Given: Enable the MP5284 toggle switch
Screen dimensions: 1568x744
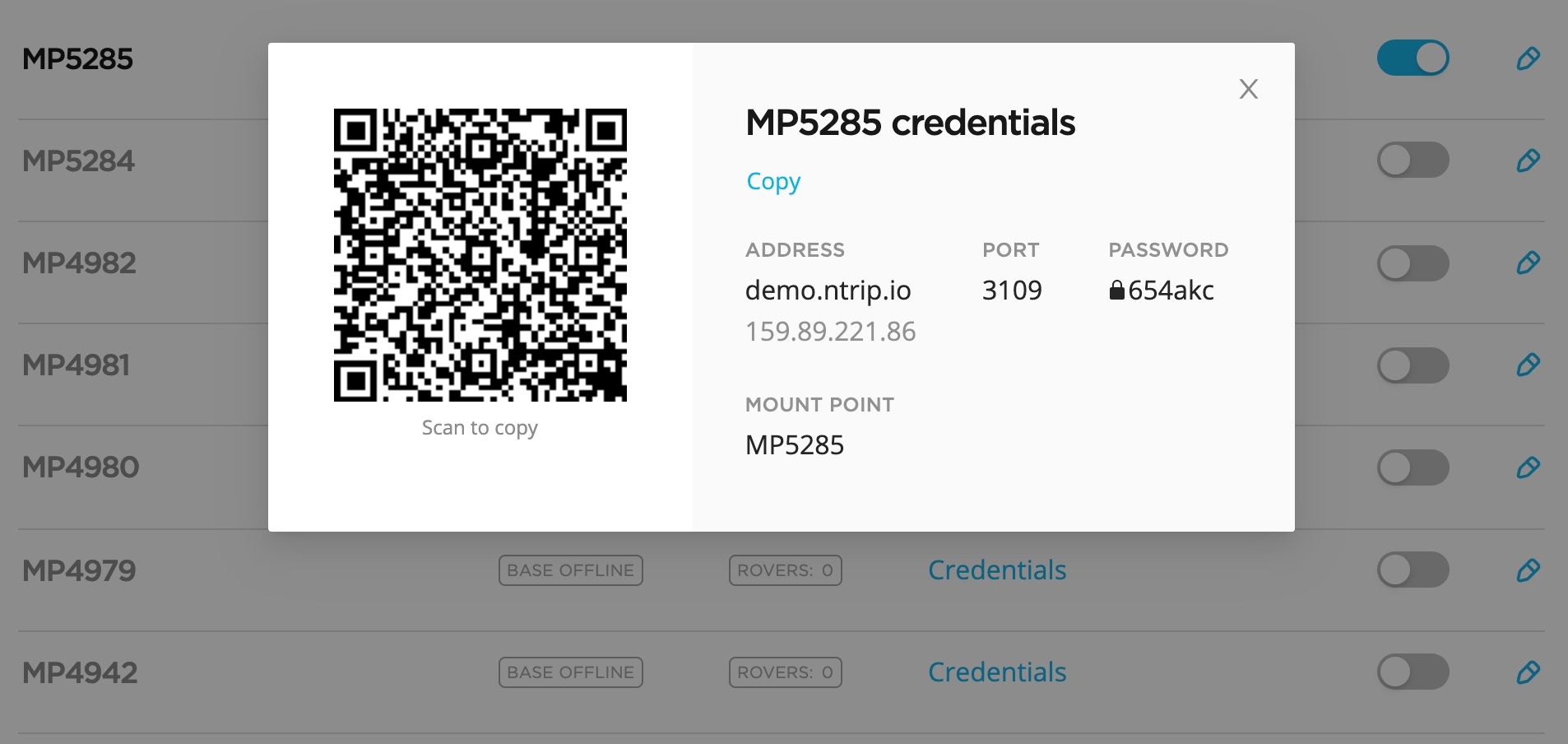Looking at the screenshot, I should tap(1413, 160).
